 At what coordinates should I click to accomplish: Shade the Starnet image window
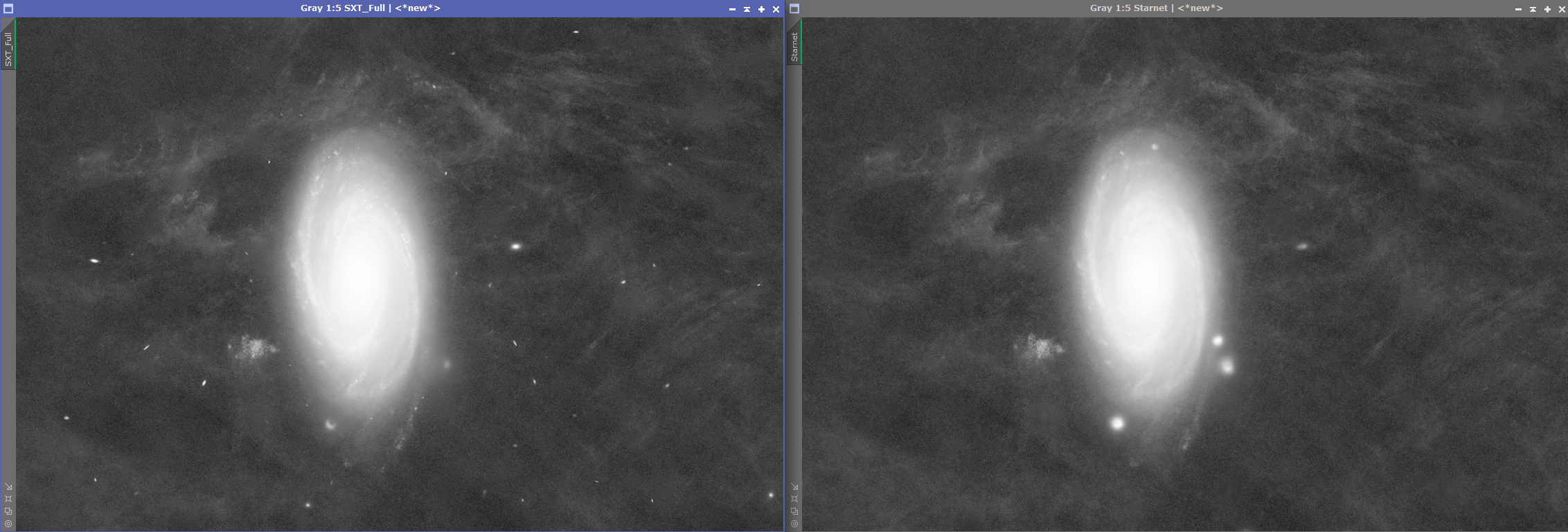1533,9
